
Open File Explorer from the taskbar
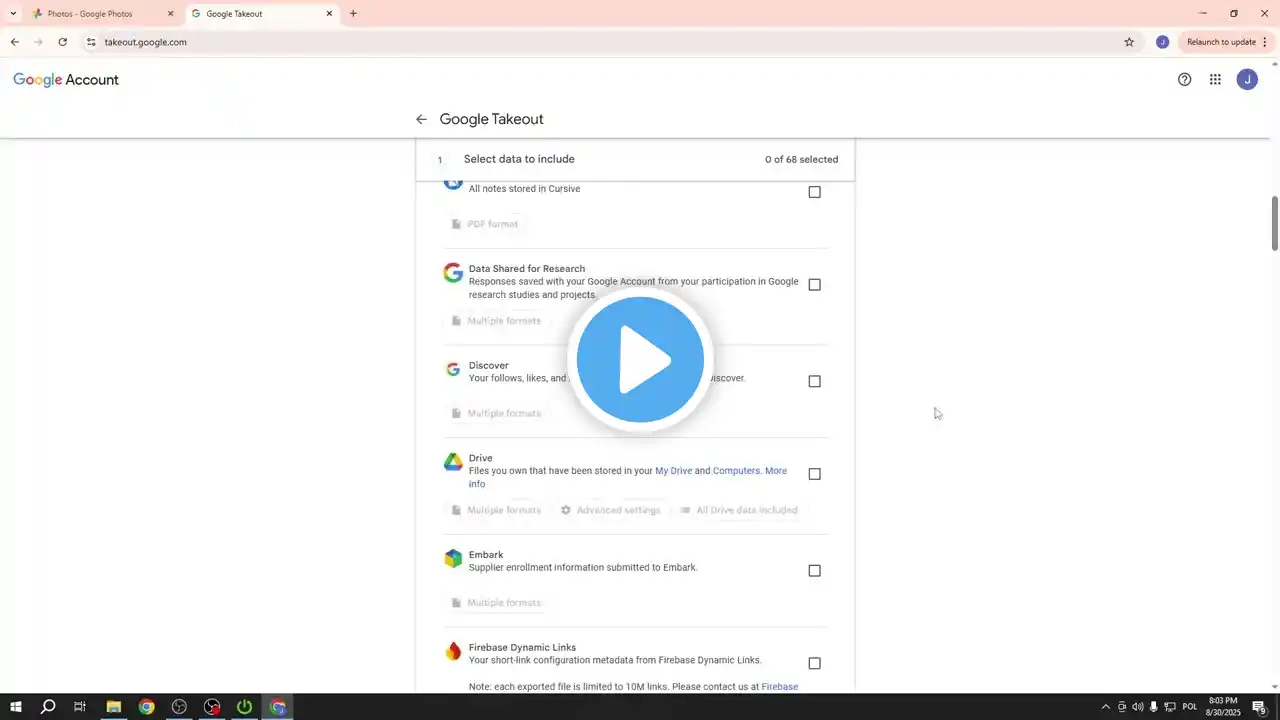tap(114, 707)
